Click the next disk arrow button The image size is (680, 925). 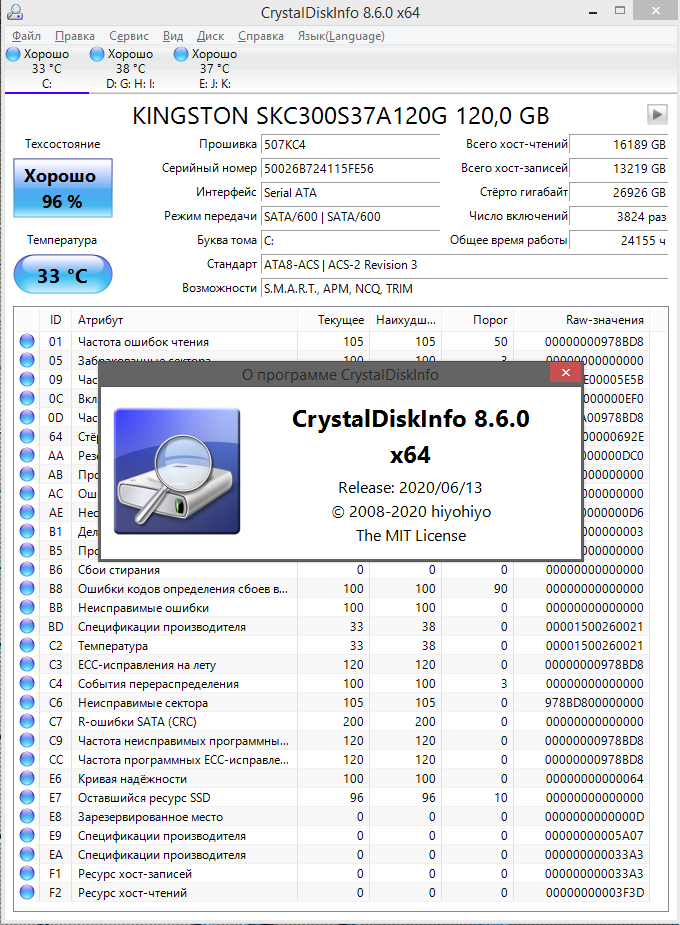(x=657, y=114)
